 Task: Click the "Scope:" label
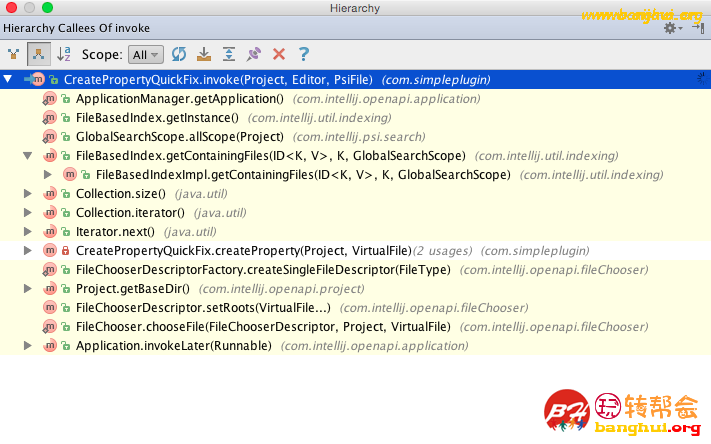(102, 55)
